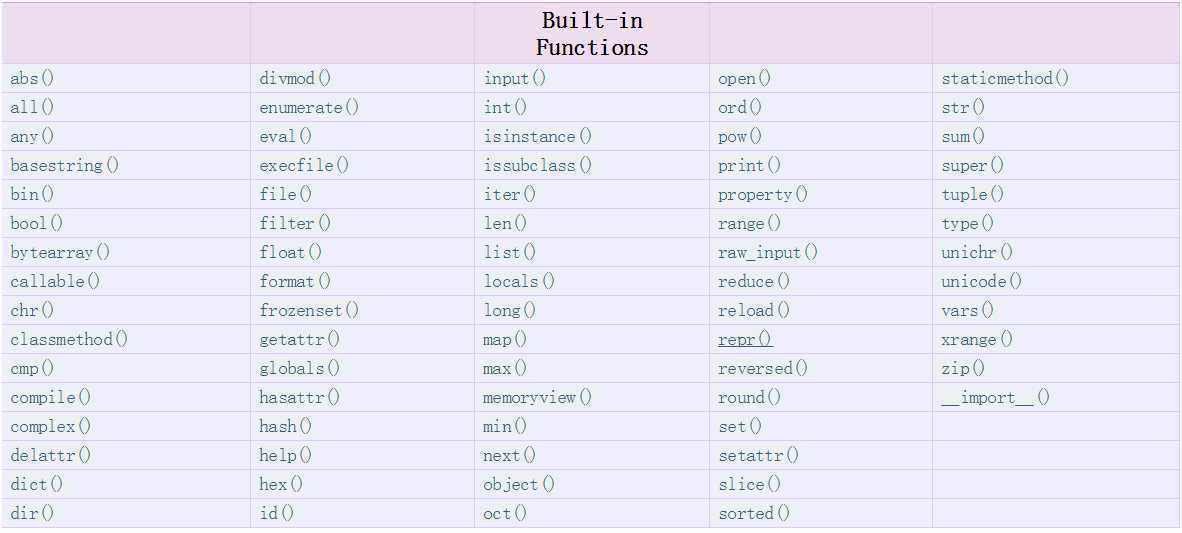Screen dimensions: 1182x533
Task: Click the sorted() function link
Action: coord(753,513)
